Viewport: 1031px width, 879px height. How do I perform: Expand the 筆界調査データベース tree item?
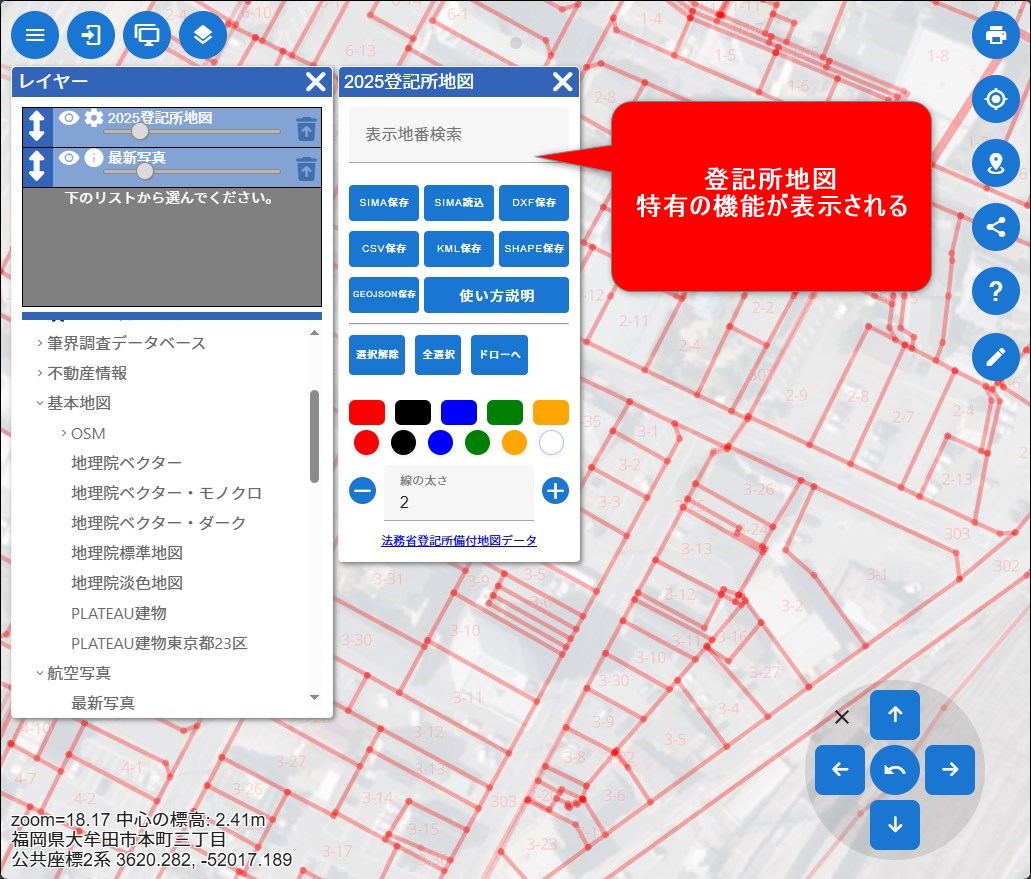[40, 343]
